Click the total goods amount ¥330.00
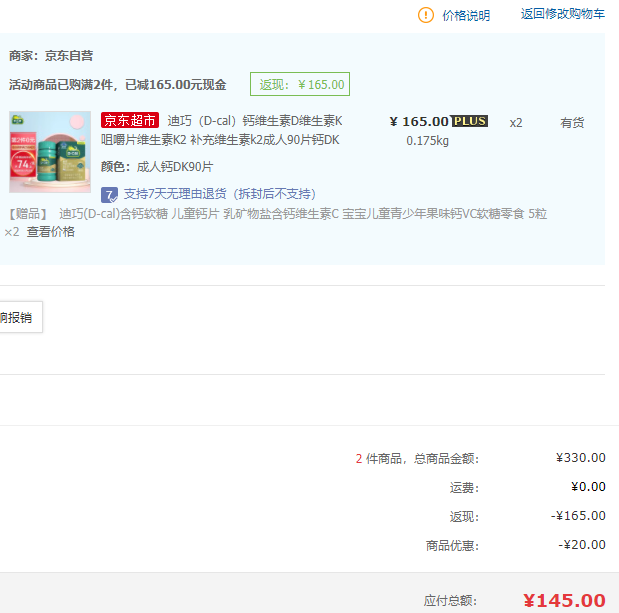 coord(581,458)
